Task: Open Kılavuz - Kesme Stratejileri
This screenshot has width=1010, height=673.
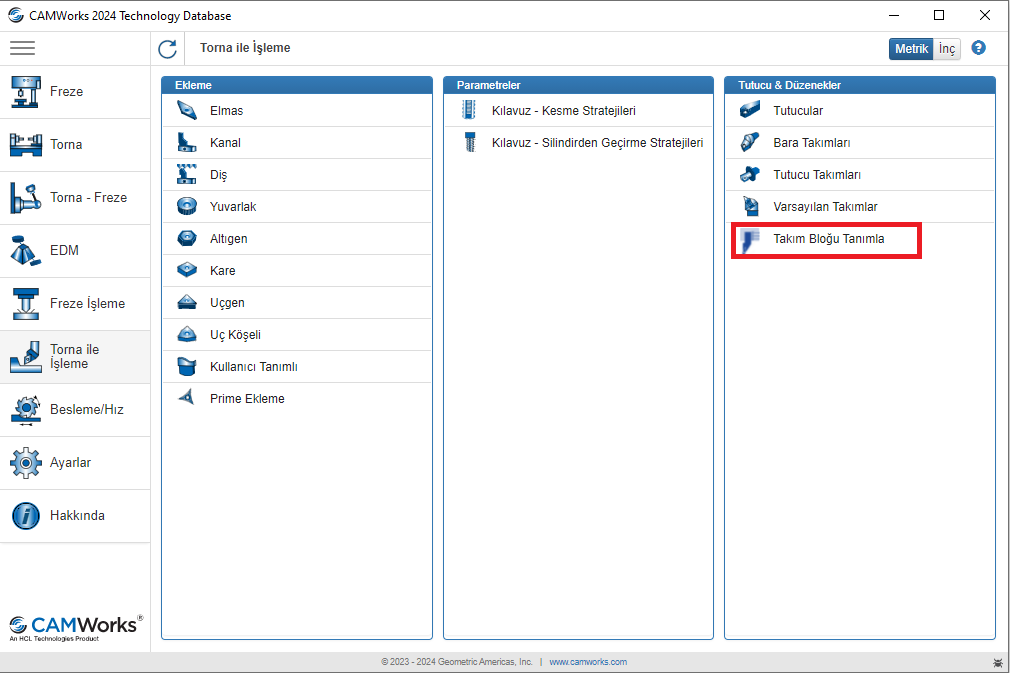Action: [x=563, y=111]
